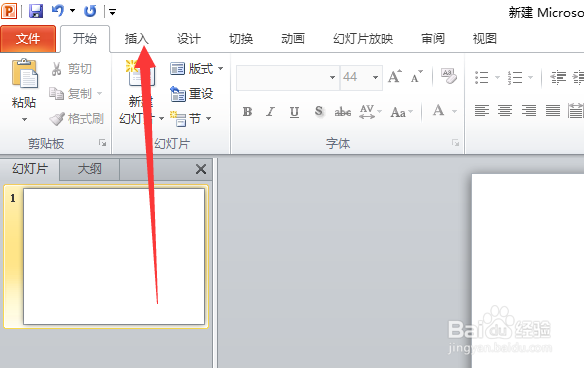
Task: Increase font size with large A icon
Action: pos(395,77)
